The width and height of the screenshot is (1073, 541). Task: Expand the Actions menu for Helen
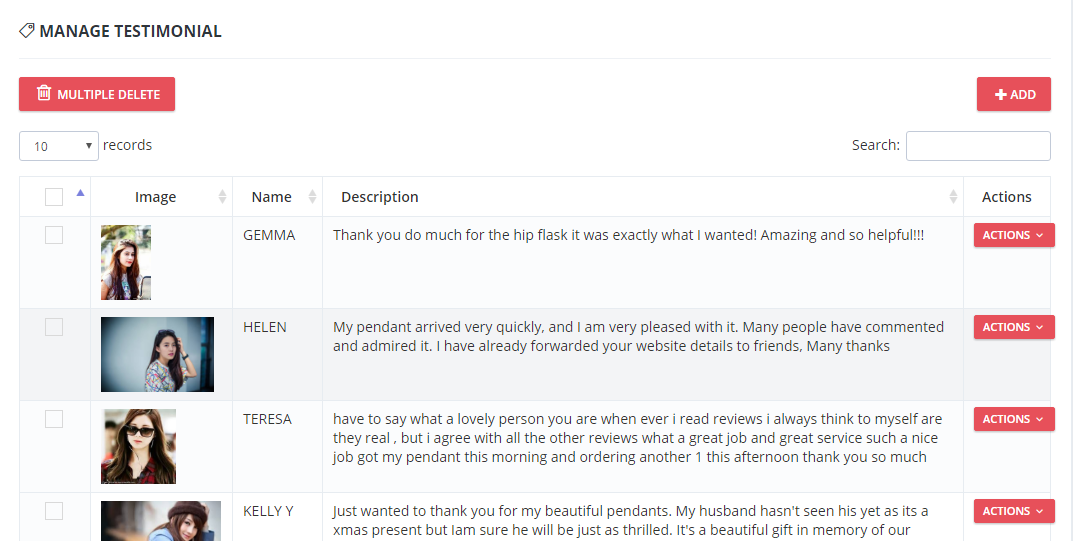[x=1013, y=327]
